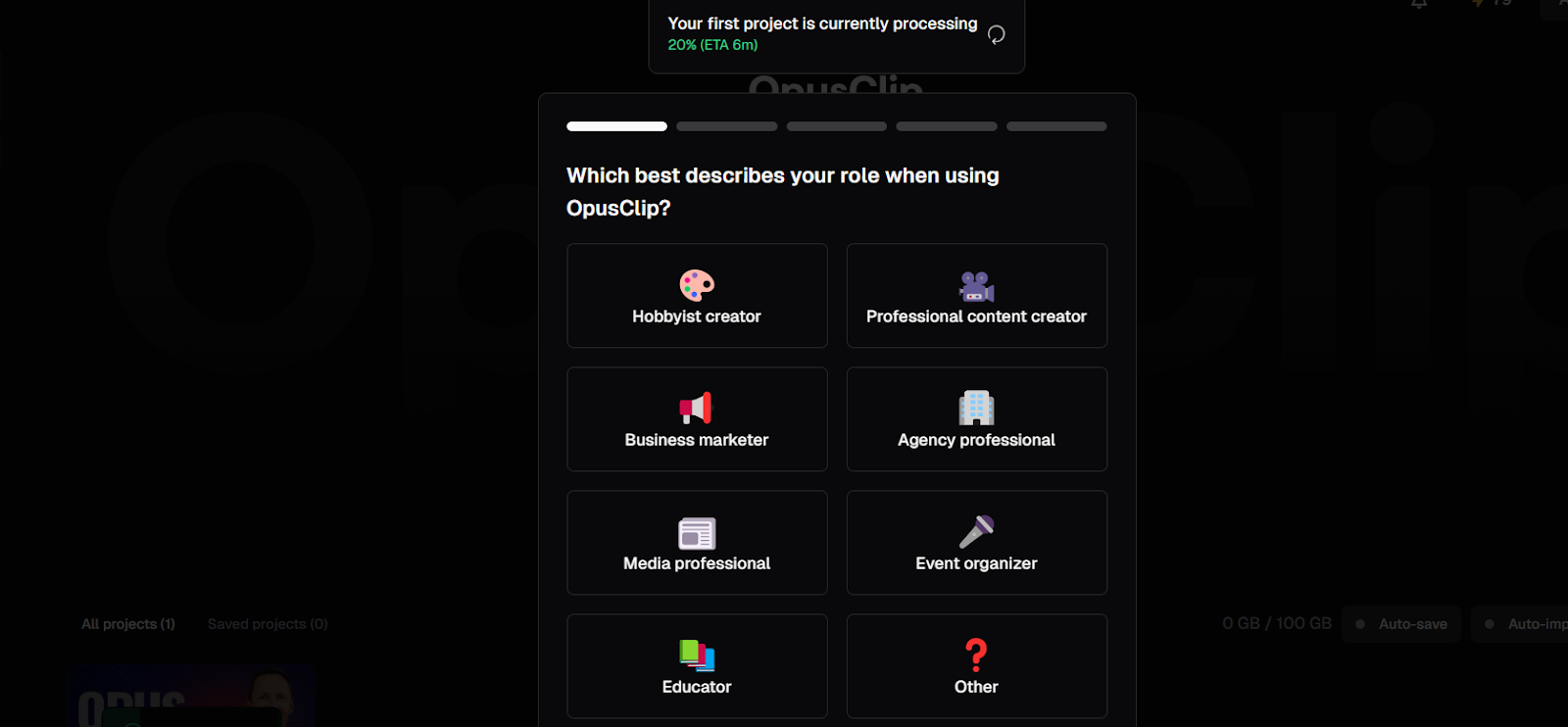Toggle the Auto-save option

coord(1400,624)
